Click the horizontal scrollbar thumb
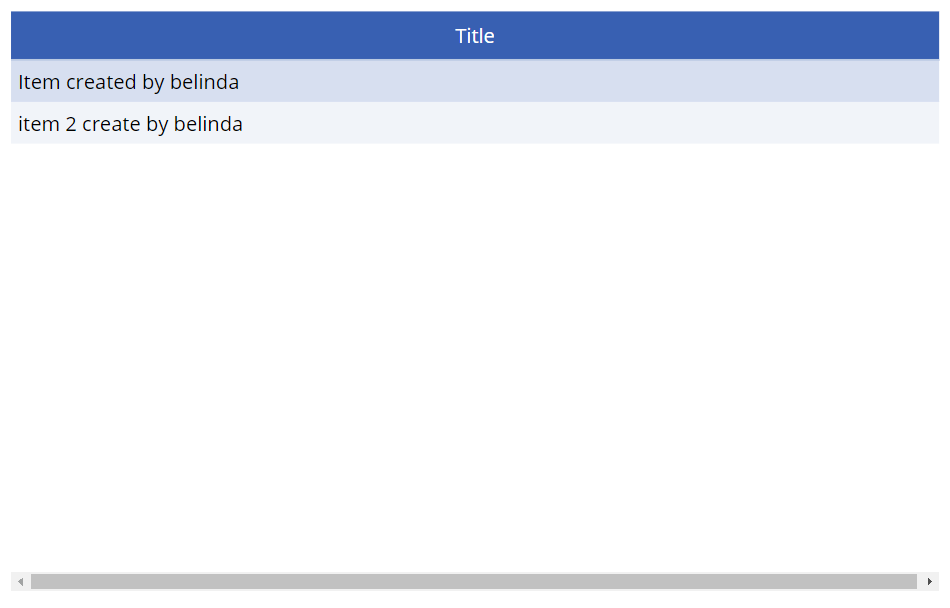This screenshot has height=608, width=950. (474, 581)
